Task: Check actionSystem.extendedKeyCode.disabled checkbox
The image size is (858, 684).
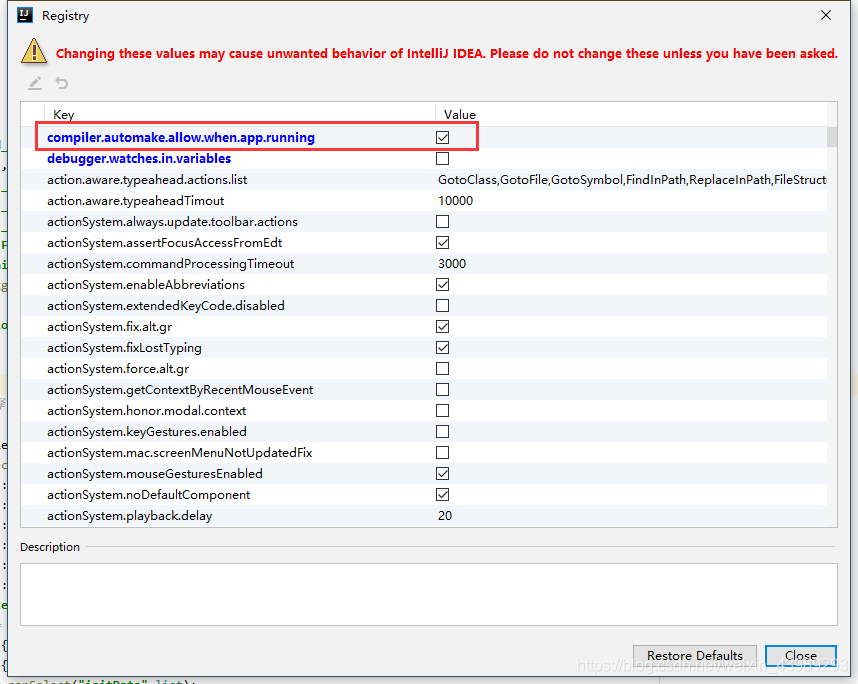Action: point(443,305)
